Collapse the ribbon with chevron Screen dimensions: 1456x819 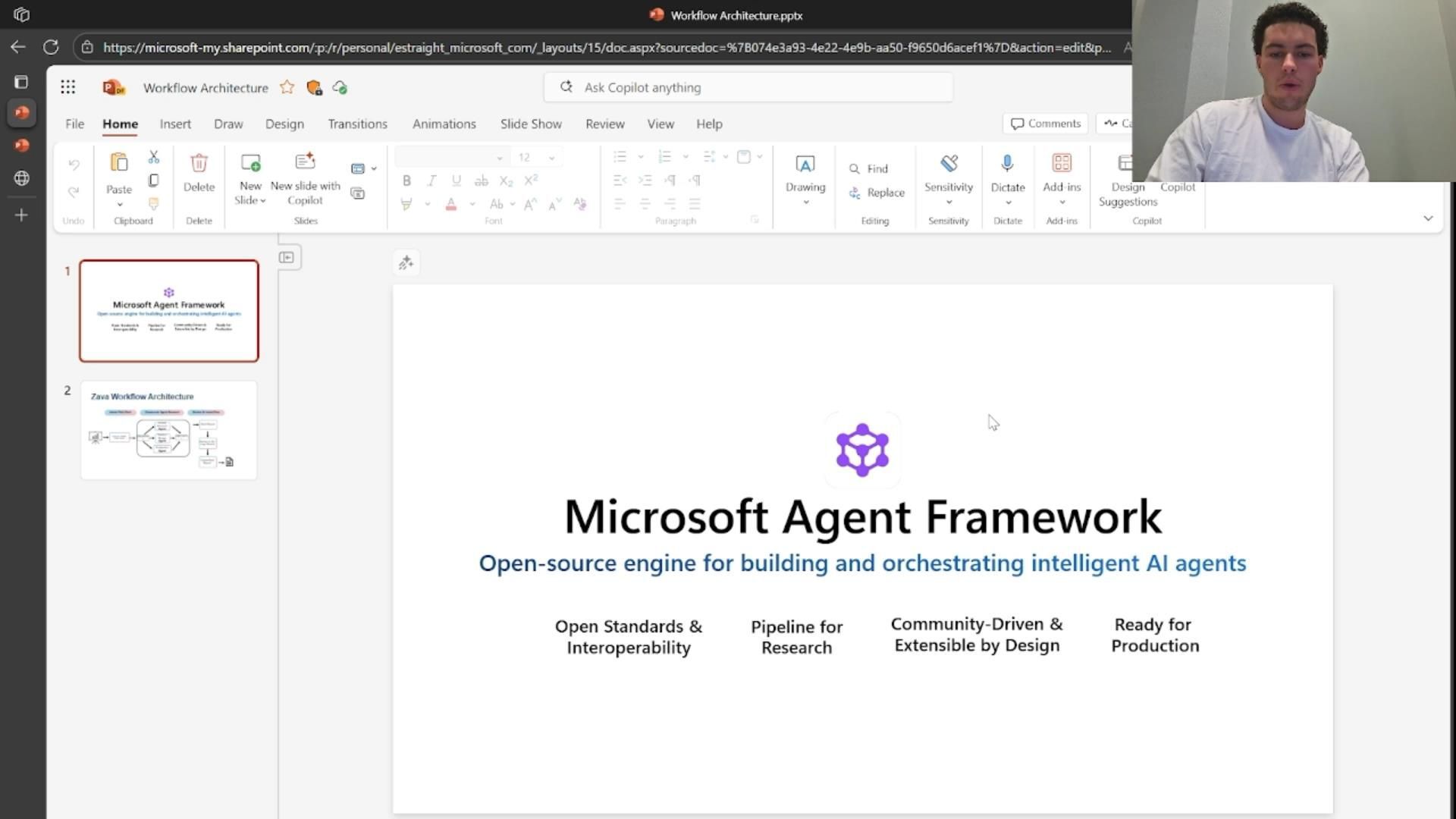tap(1427, 218)
